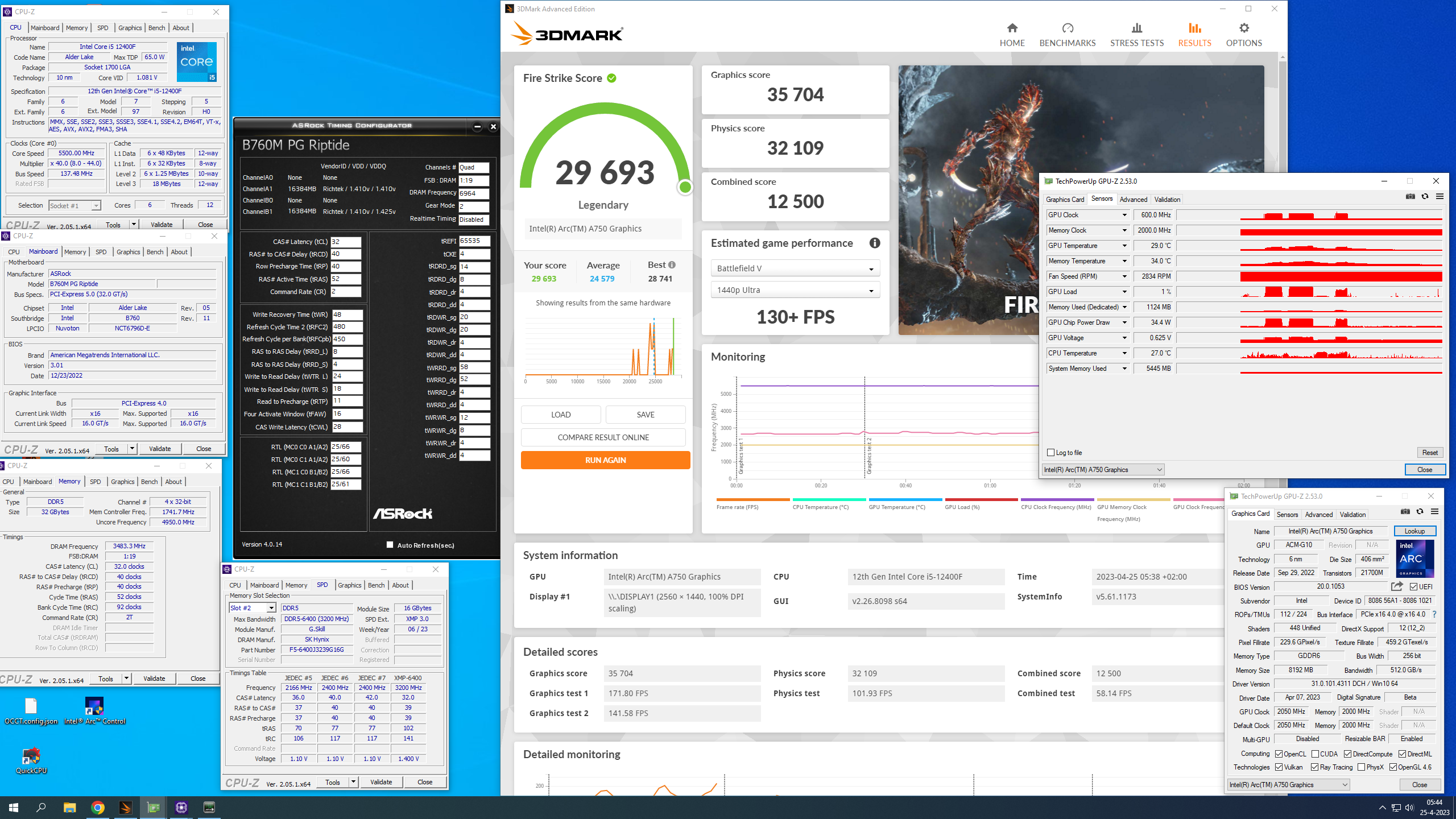Enable Log to file in GPU-Z Sensors
This screenshot has height=819, width=1456.
point(1050,453)
